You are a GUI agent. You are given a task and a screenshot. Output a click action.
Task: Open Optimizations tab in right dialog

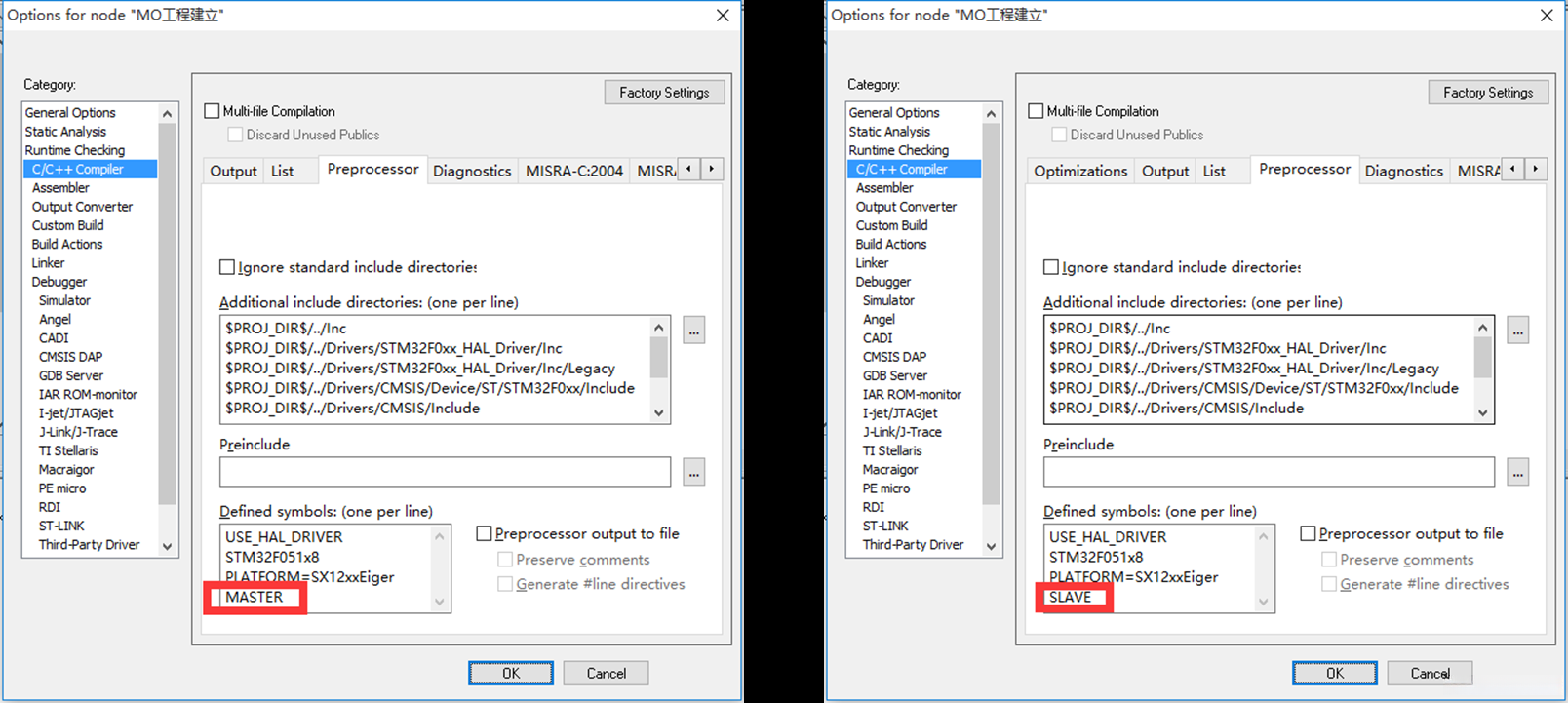point(1080,171)
